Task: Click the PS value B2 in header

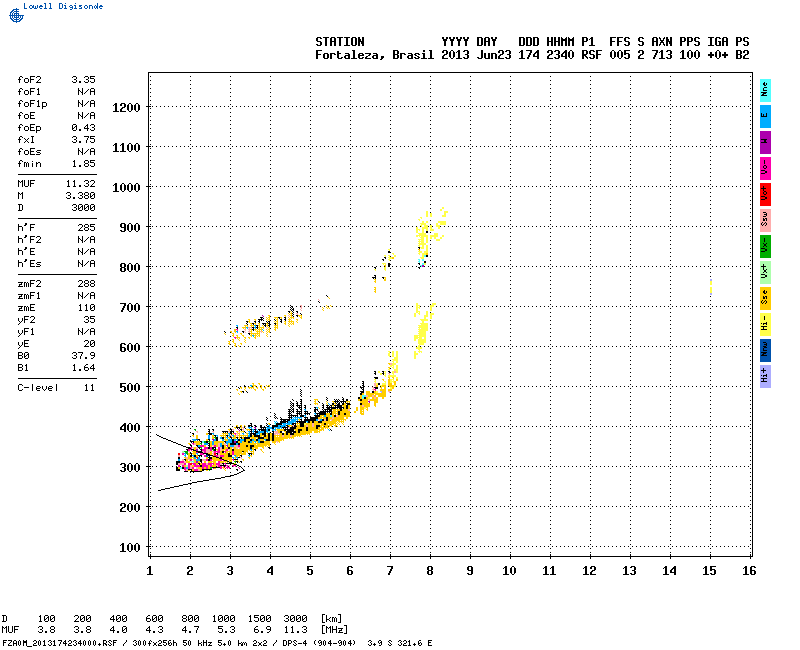Action: (x=742, y=55)
